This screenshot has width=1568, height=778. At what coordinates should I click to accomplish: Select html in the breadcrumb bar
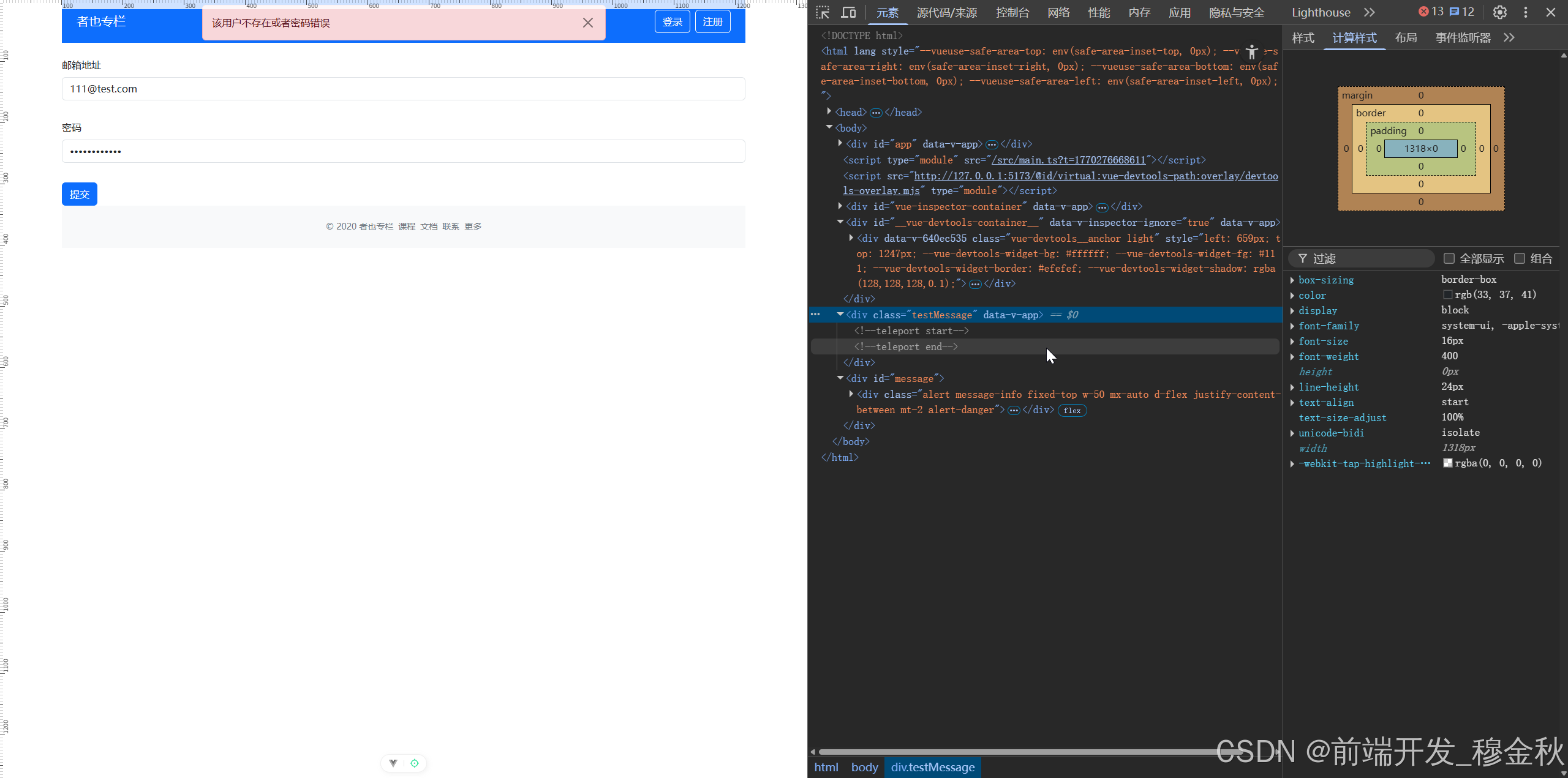[826, 768]
